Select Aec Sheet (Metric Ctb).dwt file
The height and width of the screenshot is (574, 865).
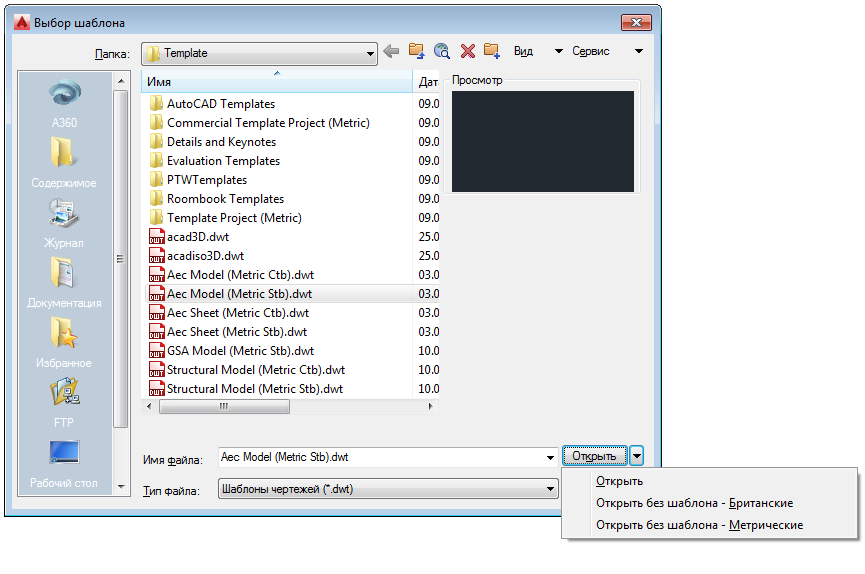click(x=229, y=313)
